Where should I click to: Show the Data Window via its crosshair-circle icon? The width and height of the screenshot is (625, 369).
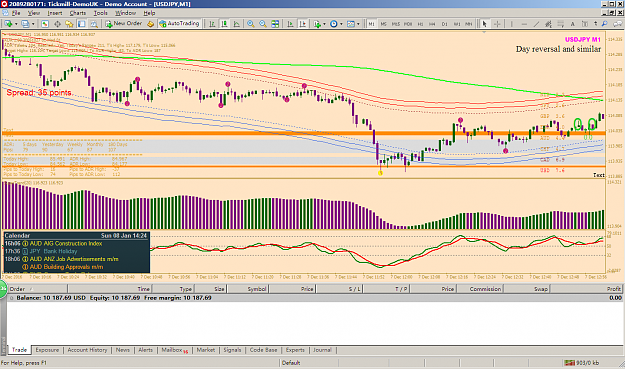tap(57, 24)
